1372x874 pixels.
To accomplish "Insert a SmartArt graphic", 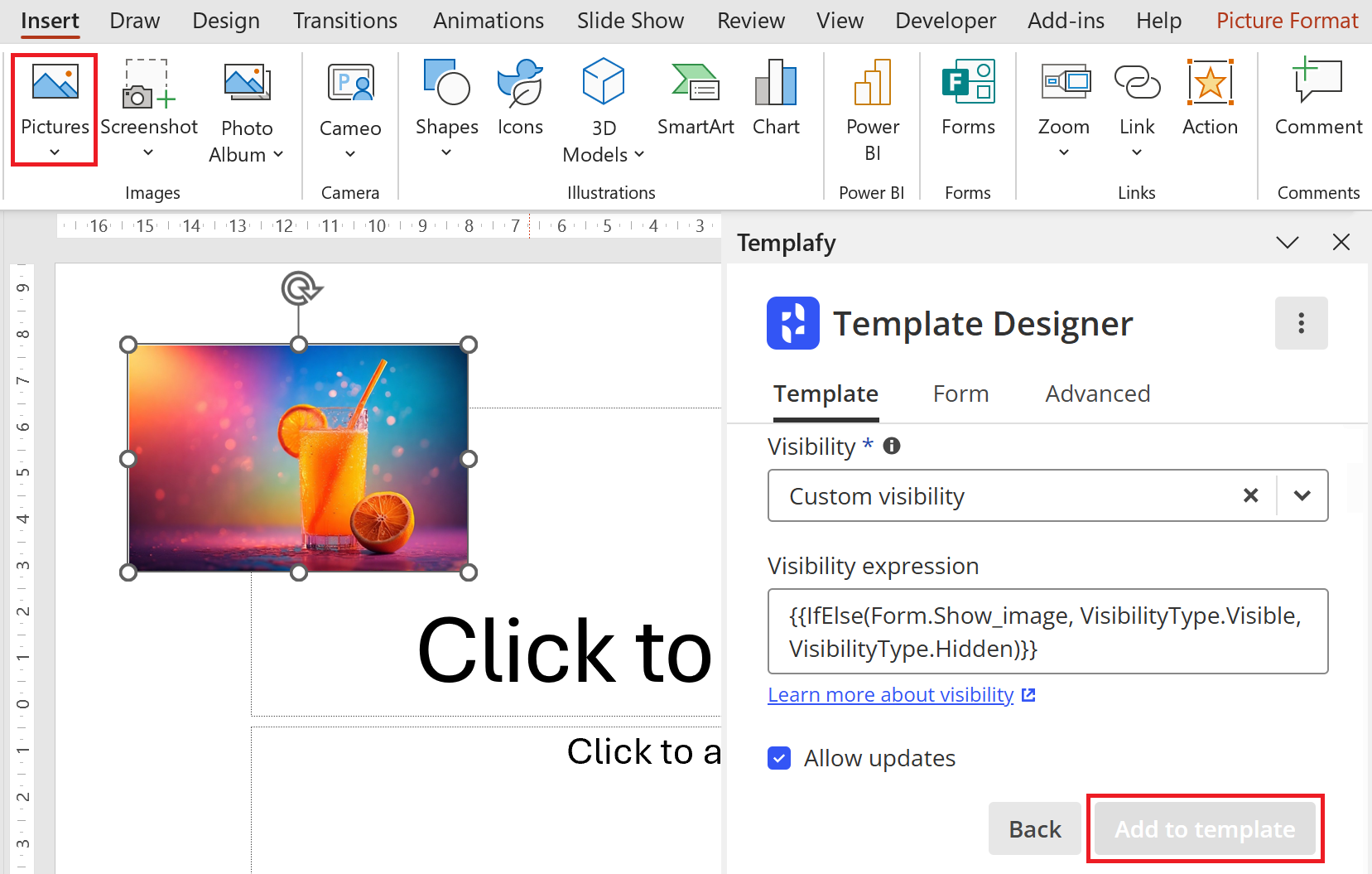I will [695, 99].
